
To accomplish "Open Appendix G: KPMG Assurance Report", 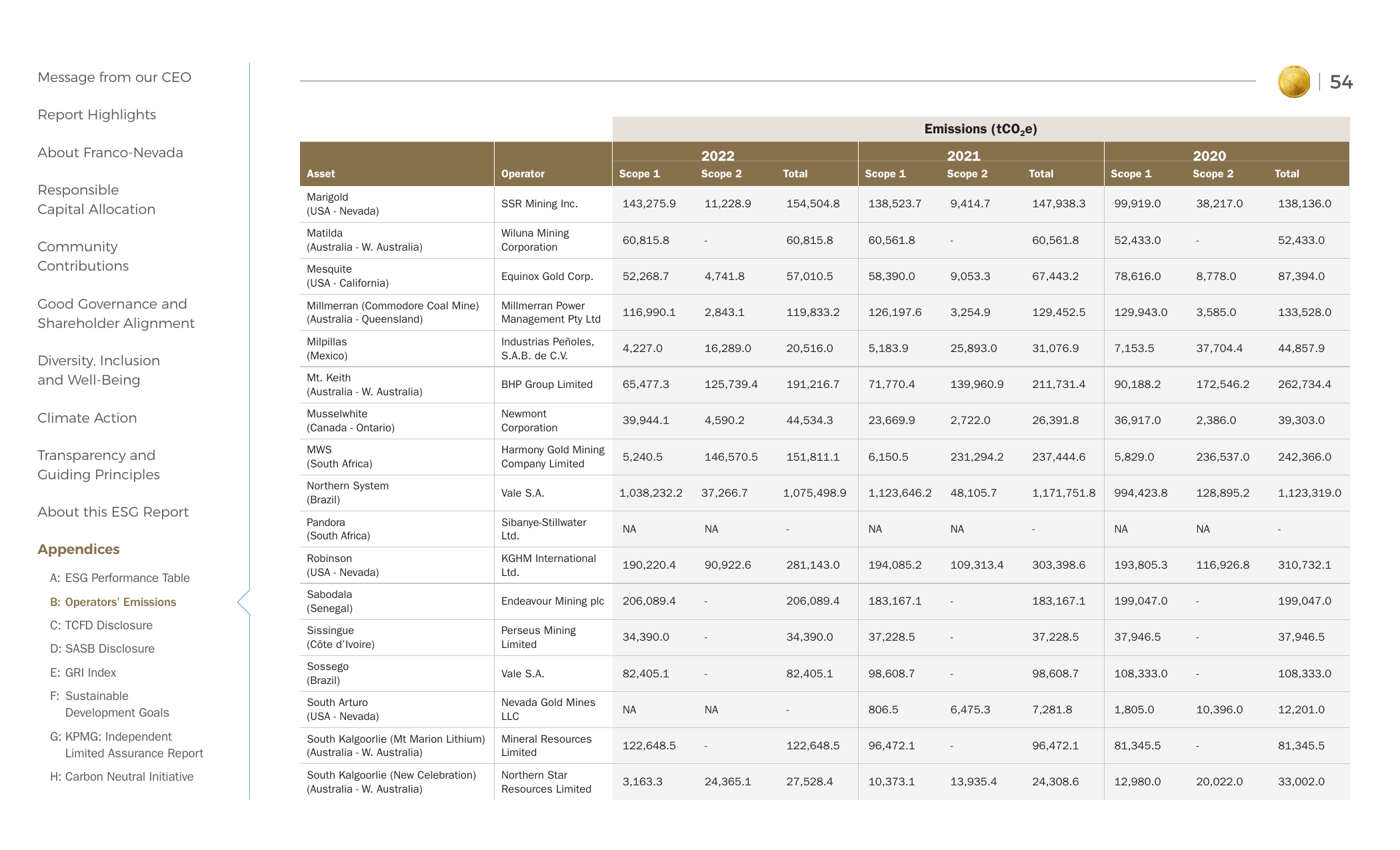I will pyautogui.click(x=127, y=745).
